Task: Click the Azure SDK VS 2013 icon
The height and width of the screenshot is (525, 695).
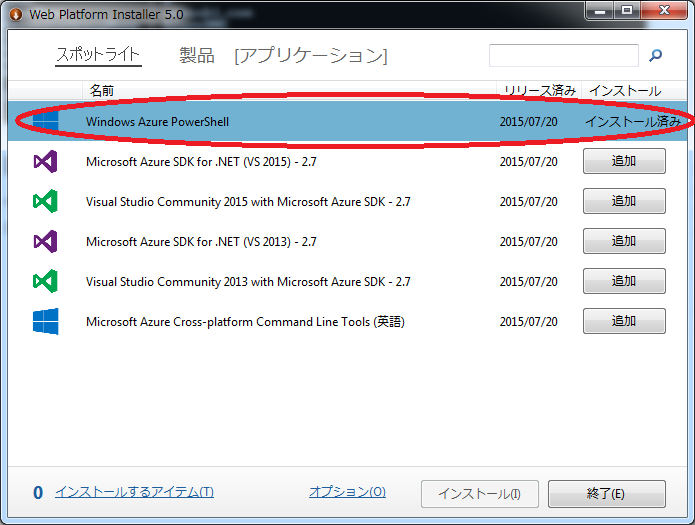Action: point(45,241)
